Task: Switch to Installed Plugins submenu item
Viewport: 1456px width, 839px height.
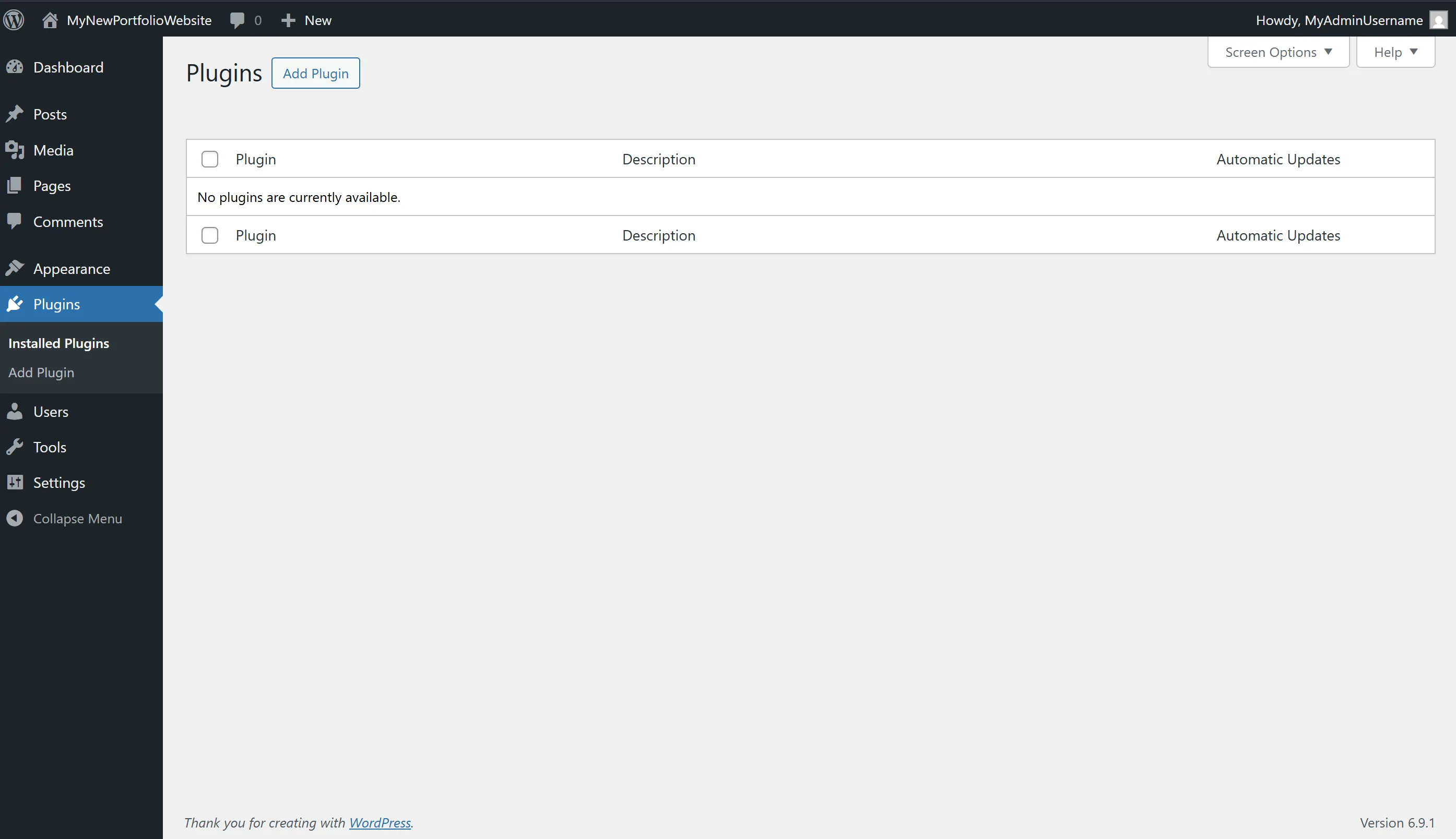Action: tap(58, 343)
